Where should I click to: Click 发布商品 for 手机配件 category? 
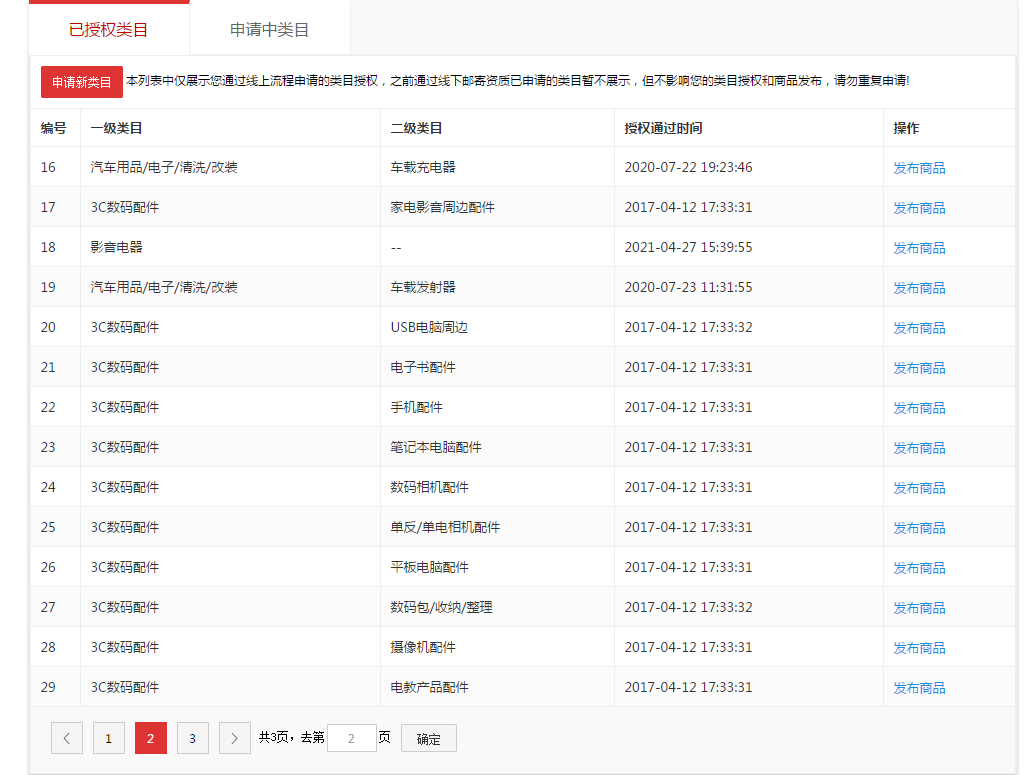918,407
